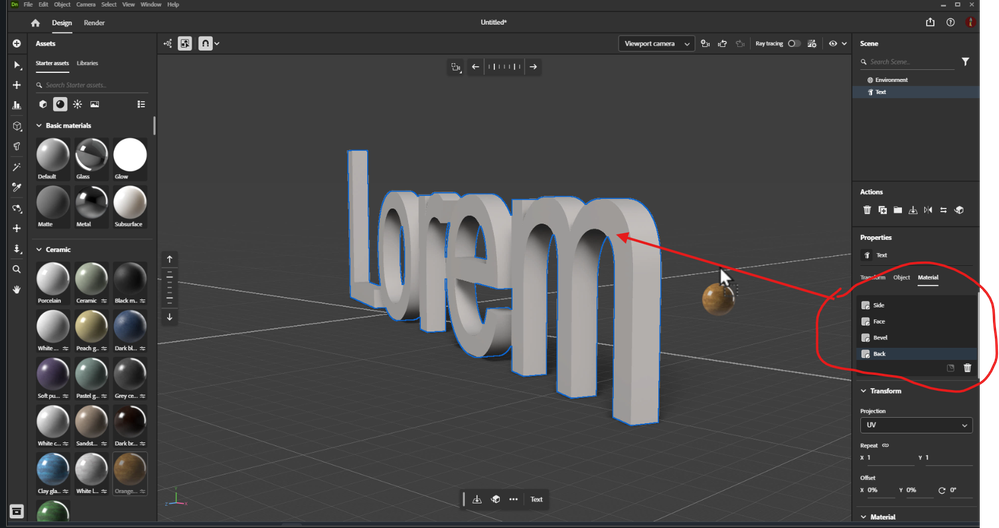Click the more options ellipsis bottom toolbar
Image resolution: width=999 pixels, height=528 pixels.
(514, 500)
